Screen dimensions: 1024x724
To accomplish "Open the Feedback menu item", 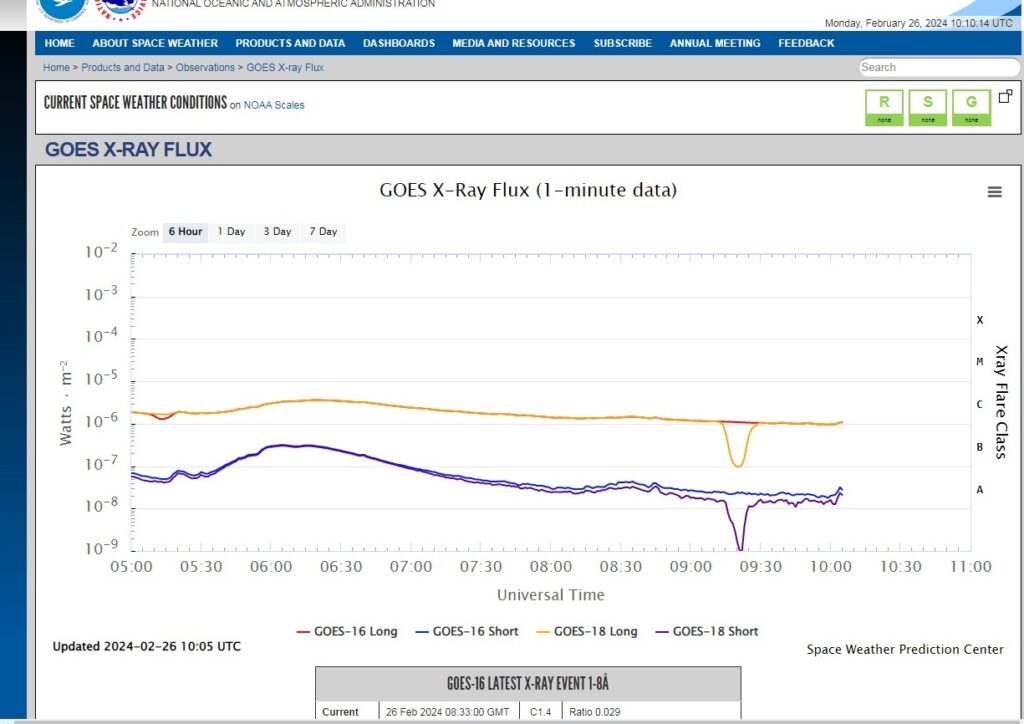I will tap(806, 43).
